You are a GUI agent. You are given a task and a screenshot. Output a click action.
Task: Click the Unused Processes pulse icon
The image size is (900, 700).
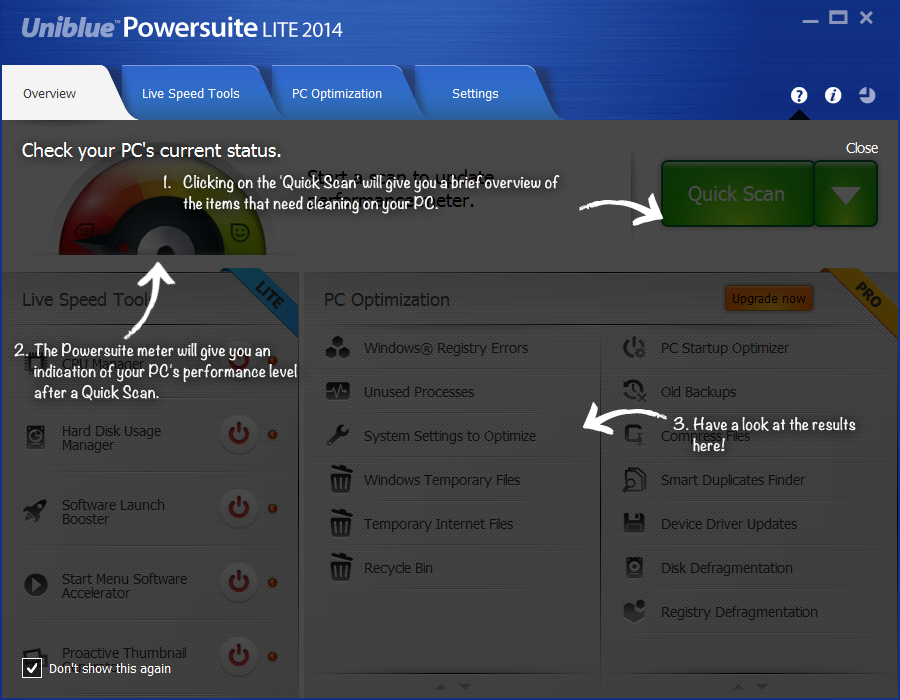point(338,391)
